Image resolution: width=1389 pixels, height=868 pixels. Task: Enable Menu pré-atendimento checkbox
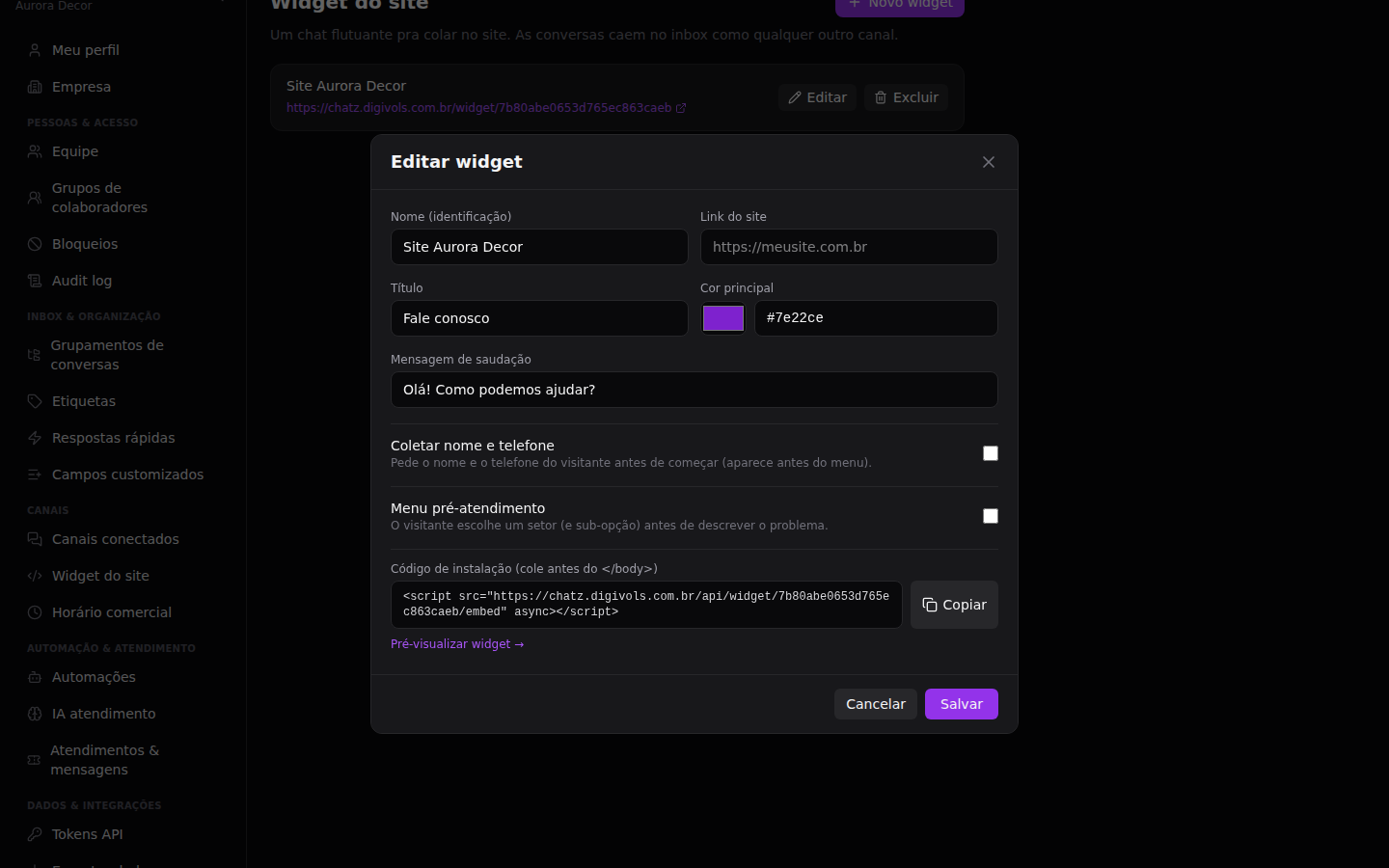click(x=991, y=516)
